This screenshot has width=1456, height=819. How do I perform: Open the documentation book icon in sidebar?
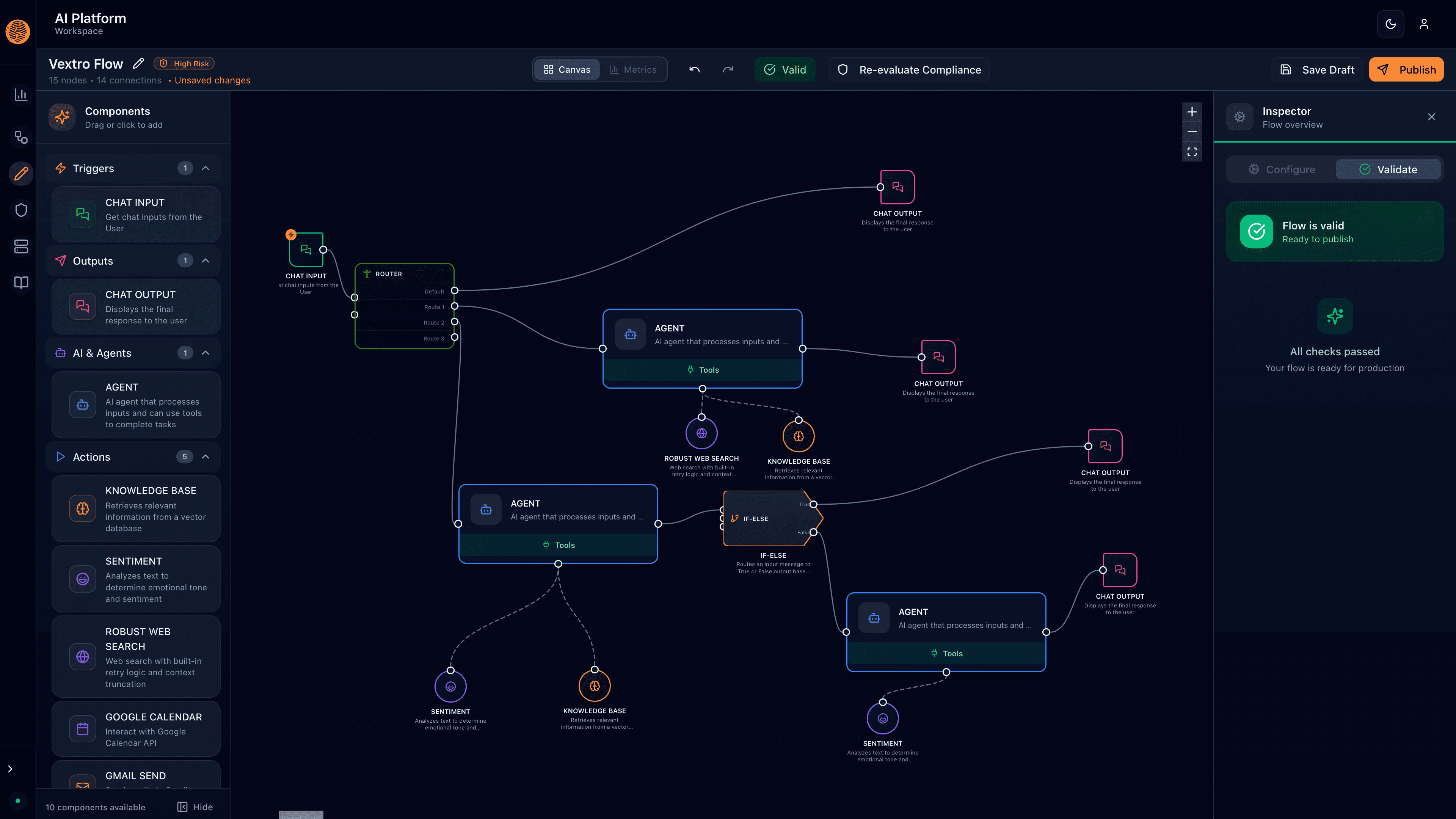[20, 282]
